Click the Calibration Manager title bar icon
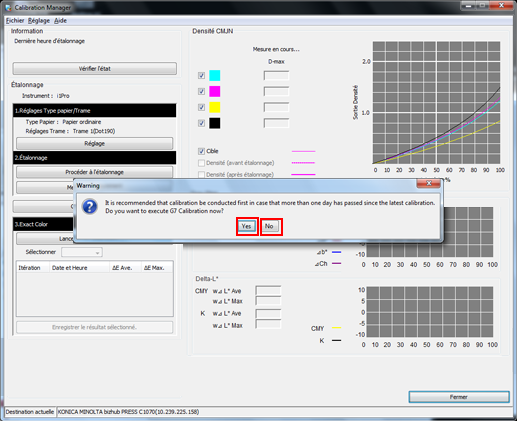 (x=8, y=7)
